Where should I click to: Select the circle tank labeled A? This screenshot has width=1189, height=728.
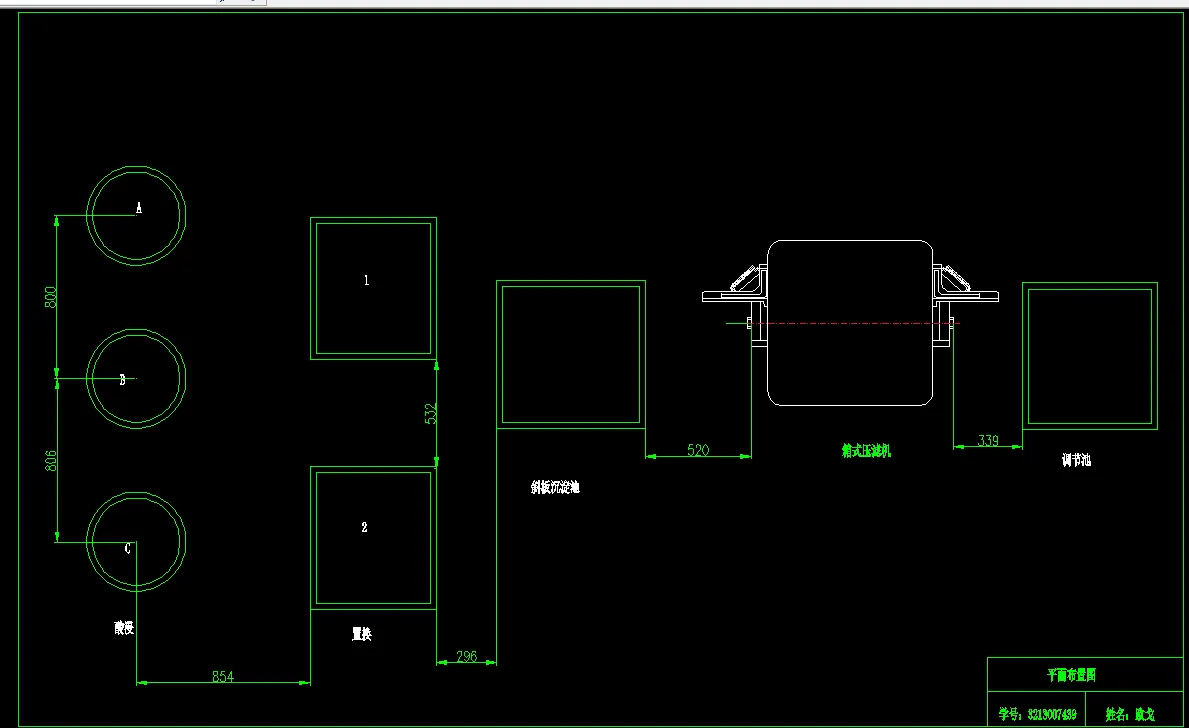136,216
